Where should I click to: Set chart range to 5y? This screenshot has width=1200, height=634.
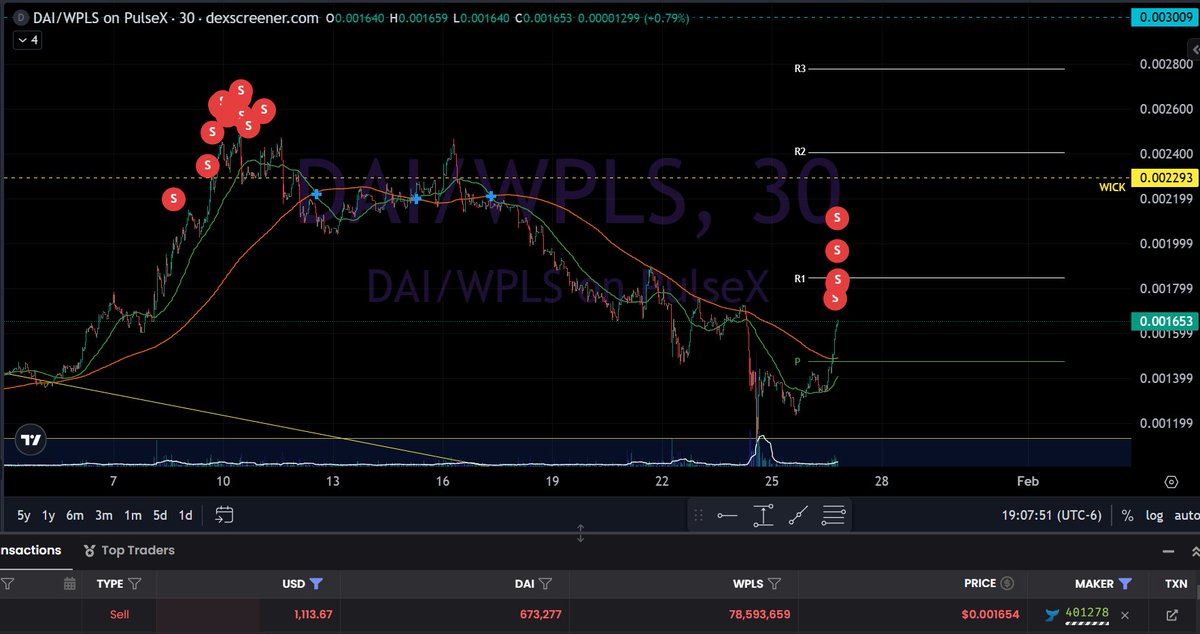click(23, 515)
